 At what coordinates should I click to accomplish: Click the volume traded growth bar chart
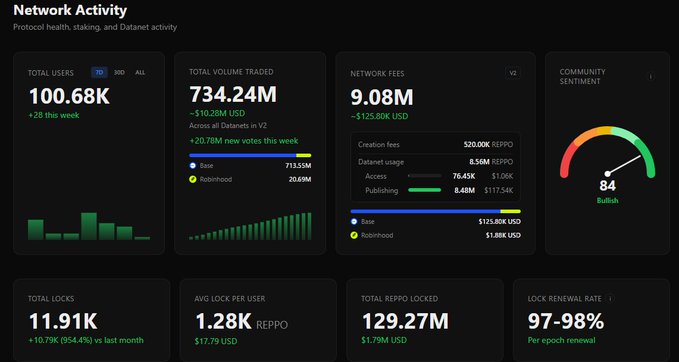(x=250, y=226)
